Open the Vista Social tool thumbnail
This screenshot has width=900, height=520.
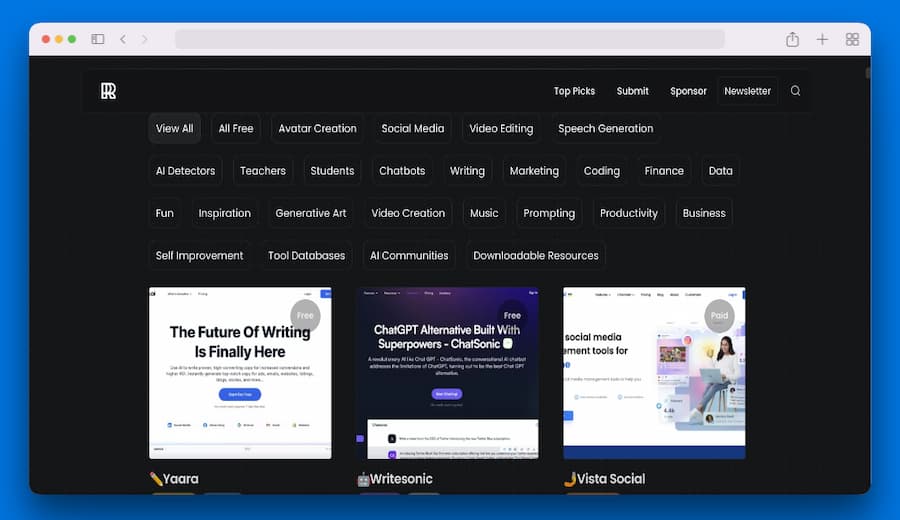[654, 373]
